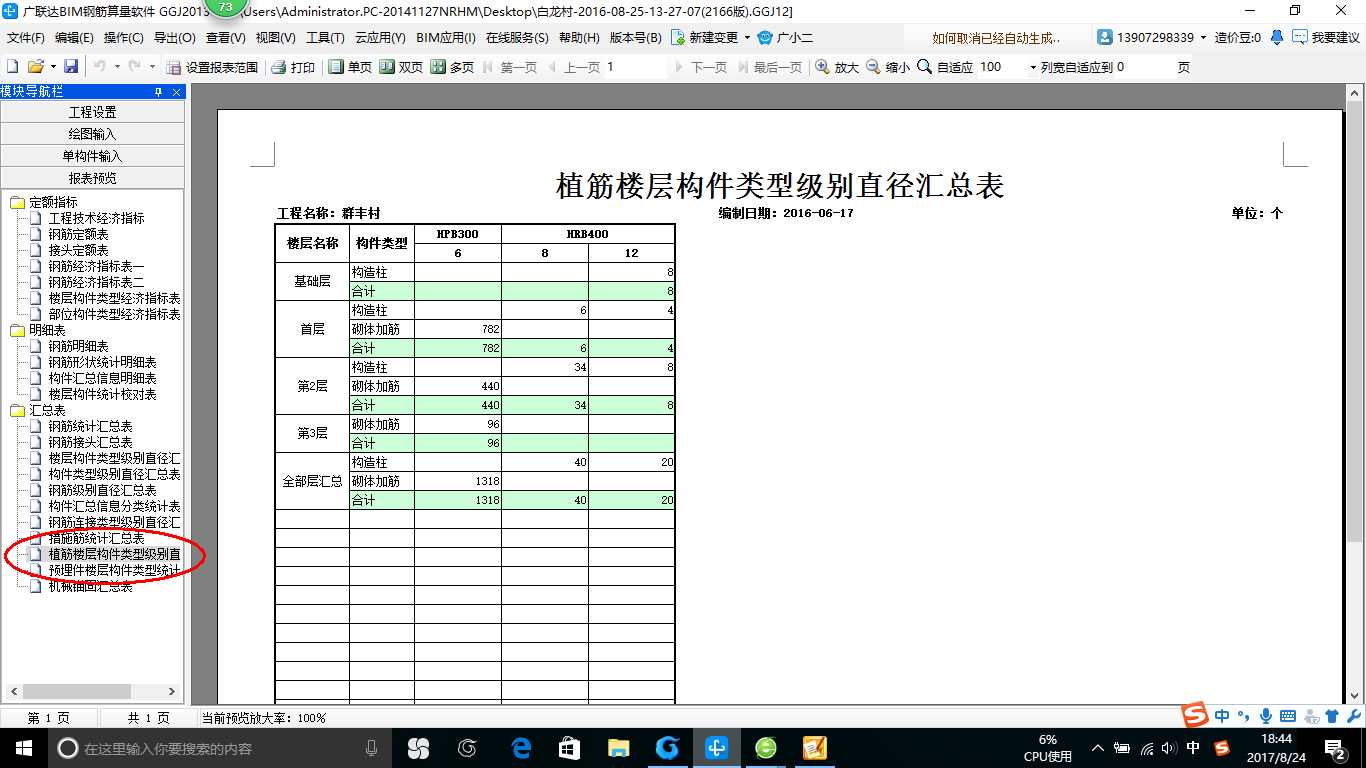This screenshot has width=1366, height=768.
Task: Click the 放大 zoom in button
Action: point(837,67)
